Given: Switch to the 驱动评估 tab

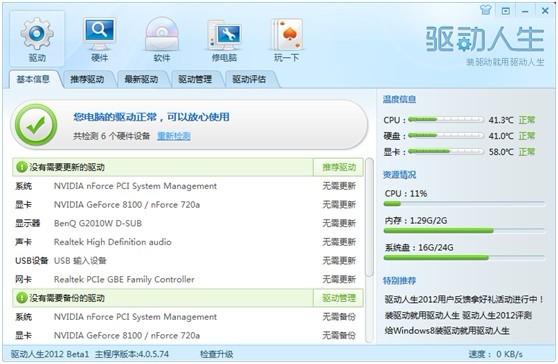Looking at the screenshot, I should [x=249, y=79].
